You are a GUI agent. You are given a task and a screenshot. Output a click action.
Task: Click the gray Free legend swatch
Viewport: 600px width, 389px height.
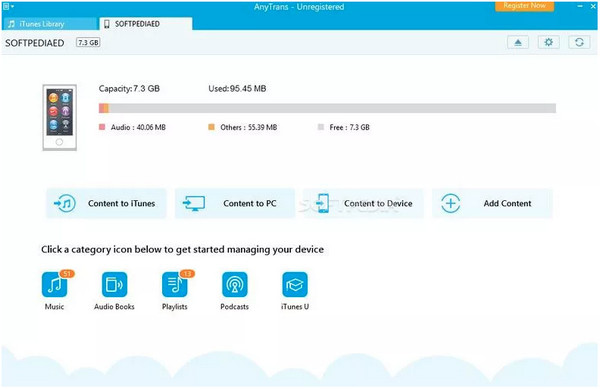click(x=321, y=127)
